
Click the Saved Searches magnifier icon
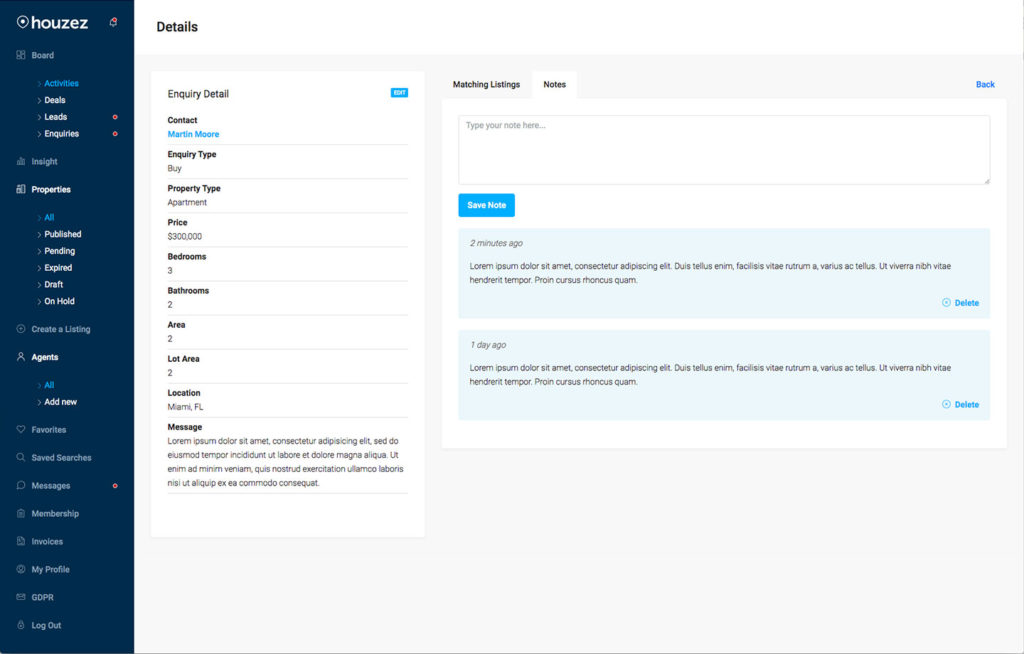21,457
